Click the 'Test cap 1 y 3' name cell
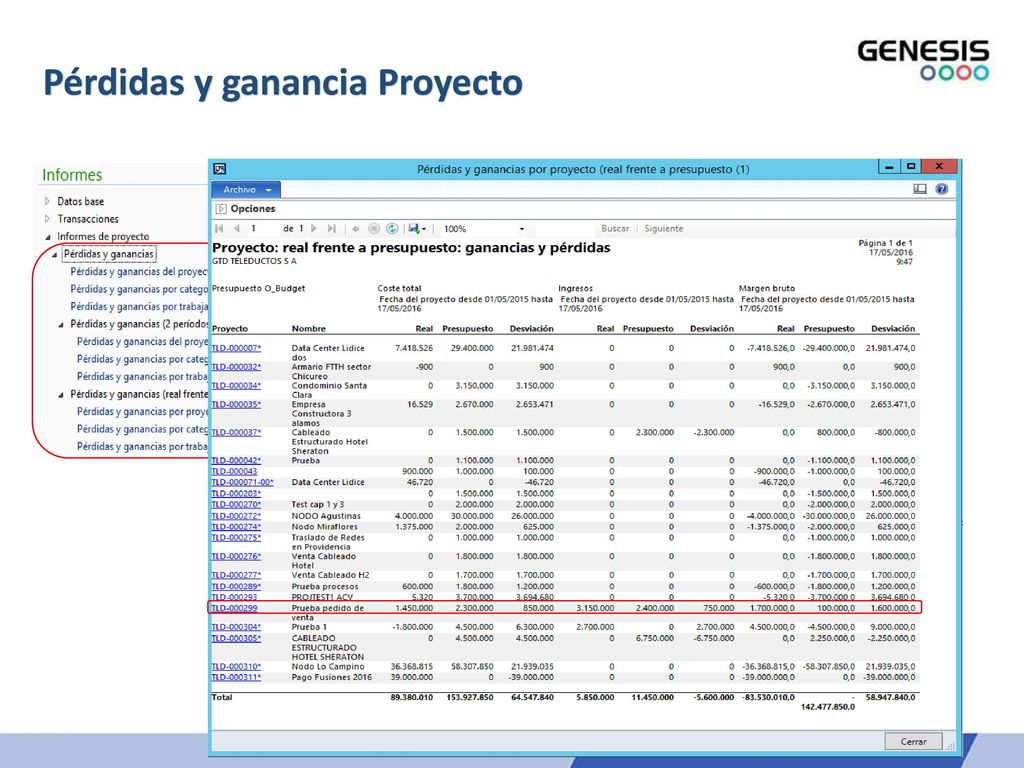1024x768 pixels. [317, 504]
